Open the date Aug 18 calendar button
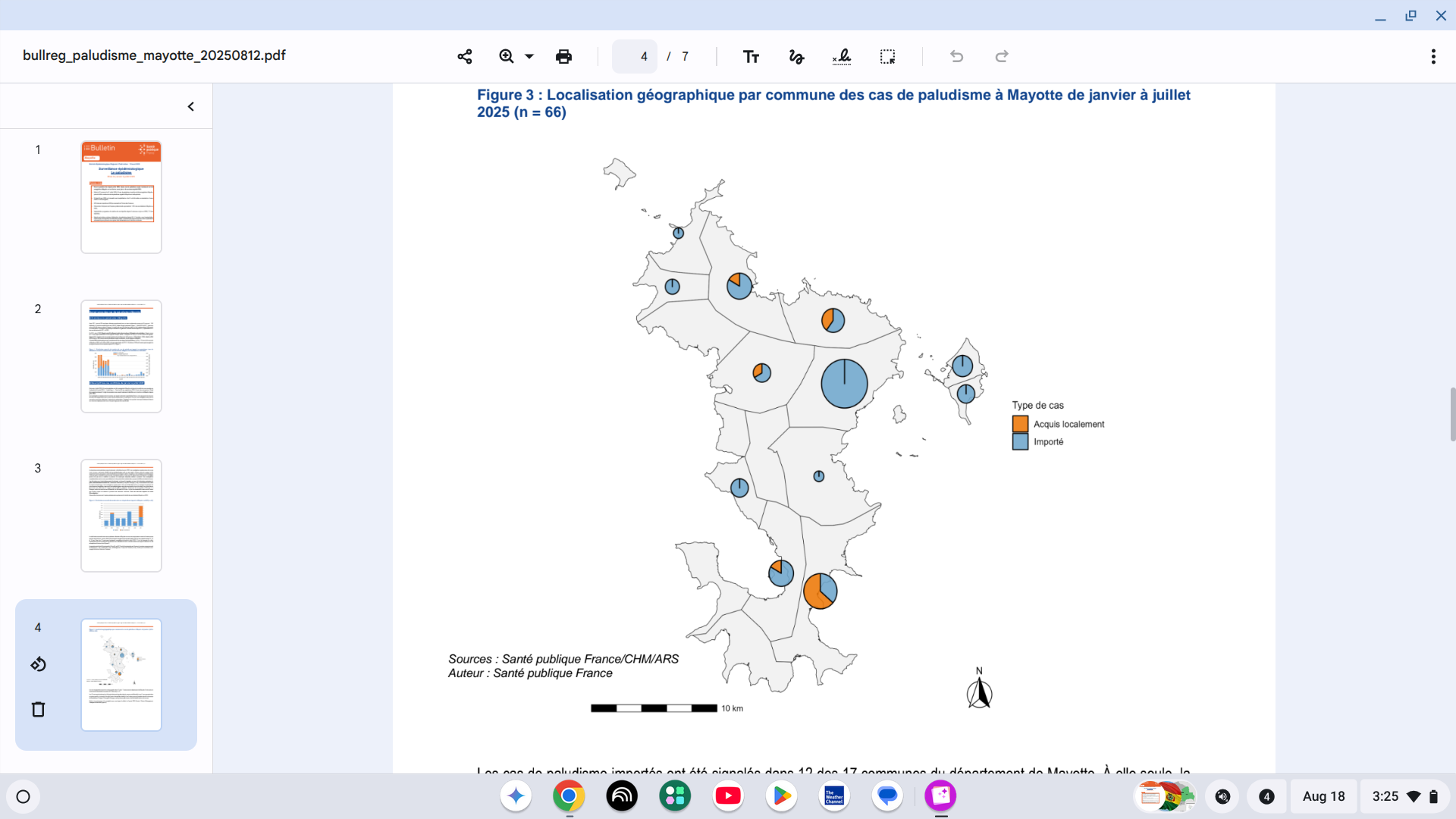Viewport: 1456px width, 819px height. [1323, 796]
